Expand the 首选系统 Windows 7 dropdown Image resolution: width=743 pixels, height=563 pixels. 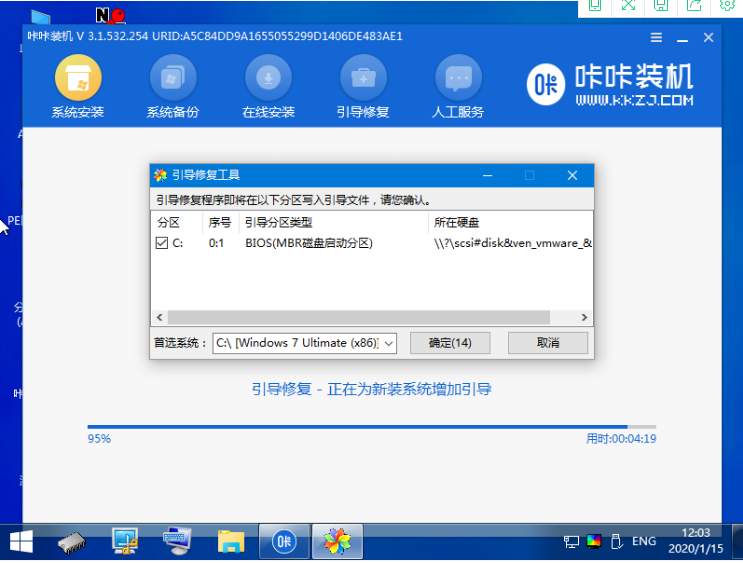(x=389, y=343)
